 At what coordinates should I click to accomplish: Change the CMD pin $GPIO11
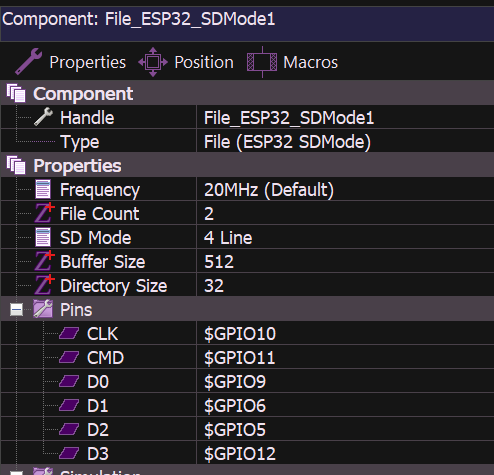click(x=345, y=357)
